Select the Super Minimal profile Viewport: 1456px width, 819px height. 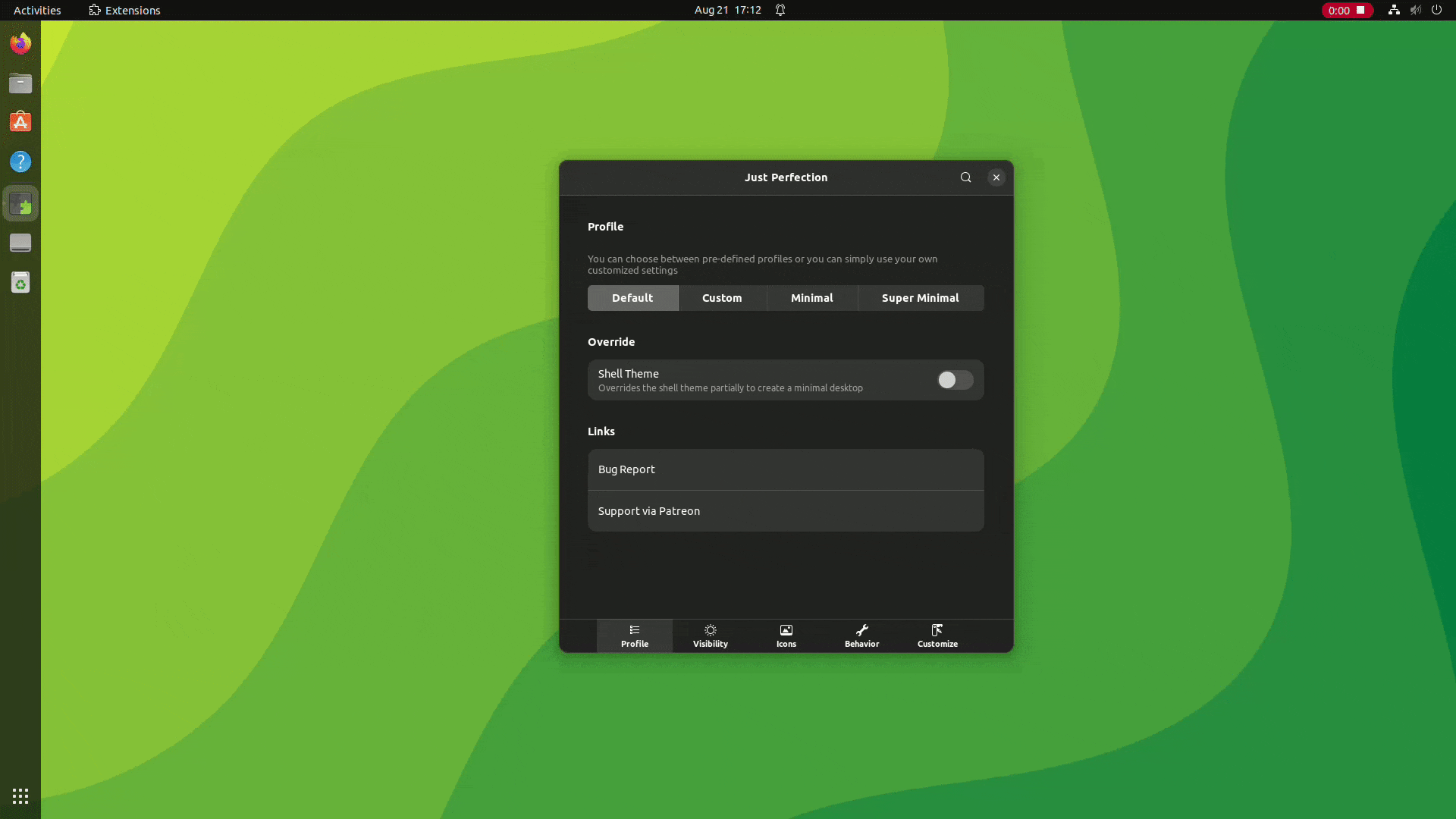920,298
